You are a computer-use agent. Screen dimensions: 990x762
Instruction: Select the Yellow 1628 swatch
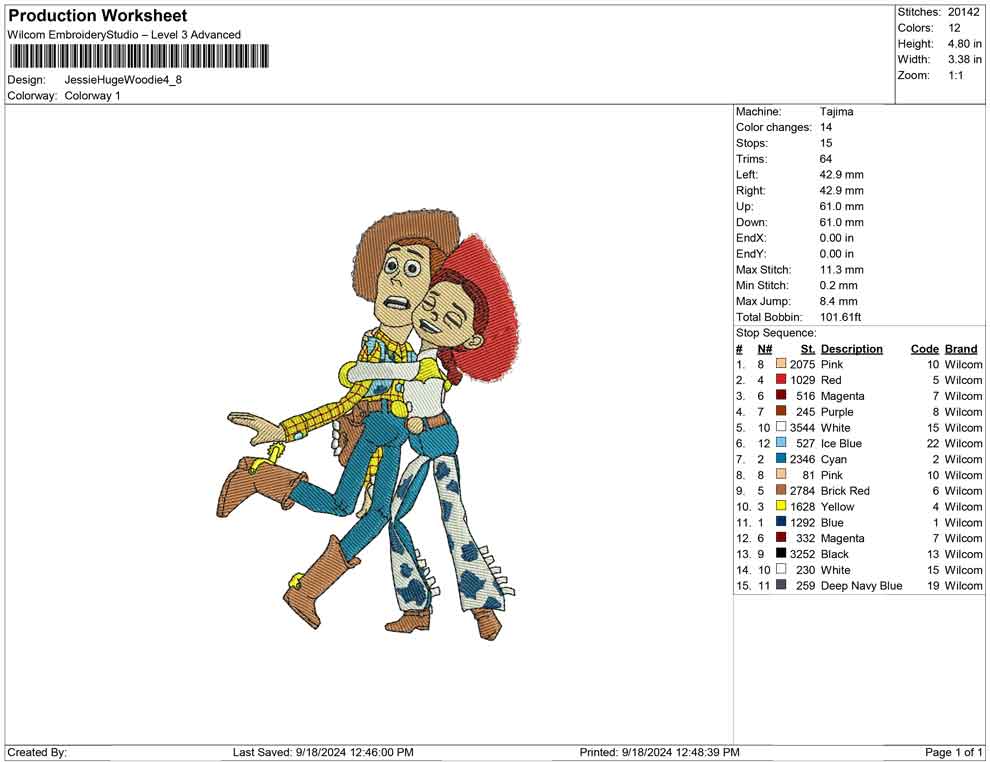pos(781,506)
